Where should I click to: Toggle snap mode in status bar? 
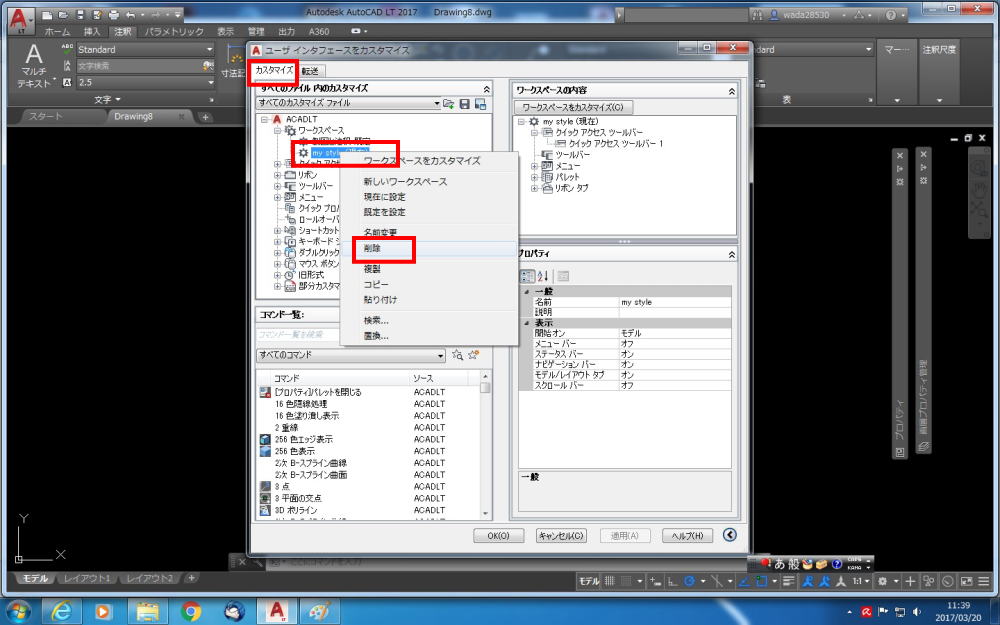[626, 581]
